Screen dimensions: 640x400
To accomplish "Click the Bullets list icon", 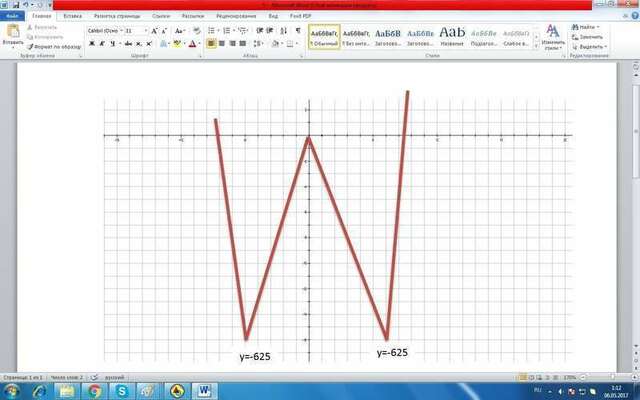I will tap(211, 31).
